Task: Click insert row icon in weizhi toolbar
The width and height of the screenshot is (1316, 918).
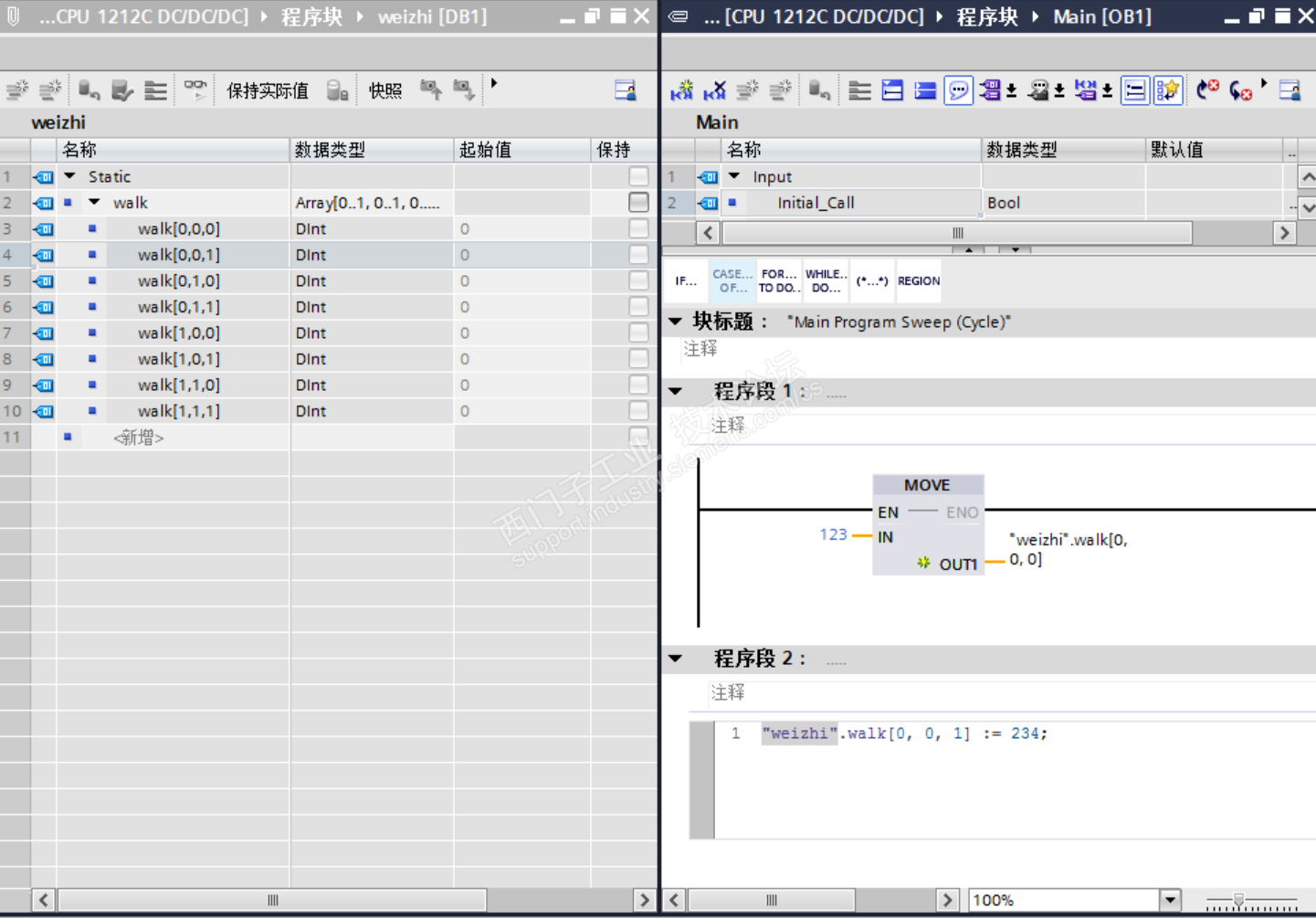Action: [17, 90]
